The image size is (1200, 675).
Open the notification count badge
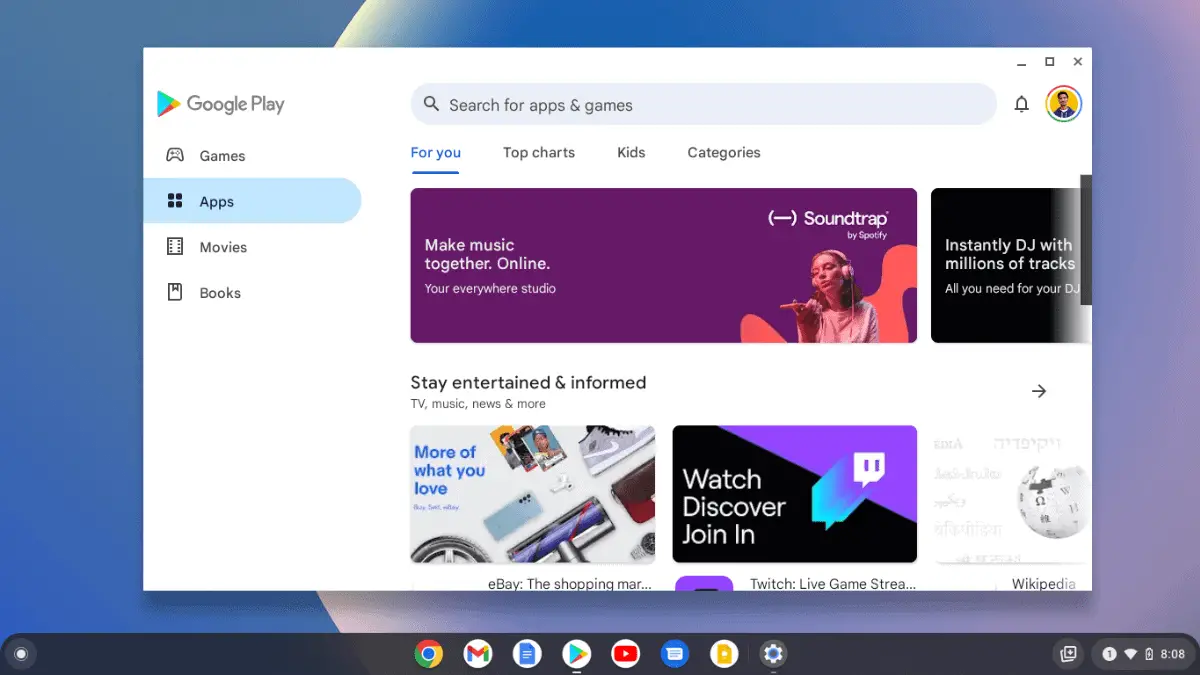(1109, 654)
